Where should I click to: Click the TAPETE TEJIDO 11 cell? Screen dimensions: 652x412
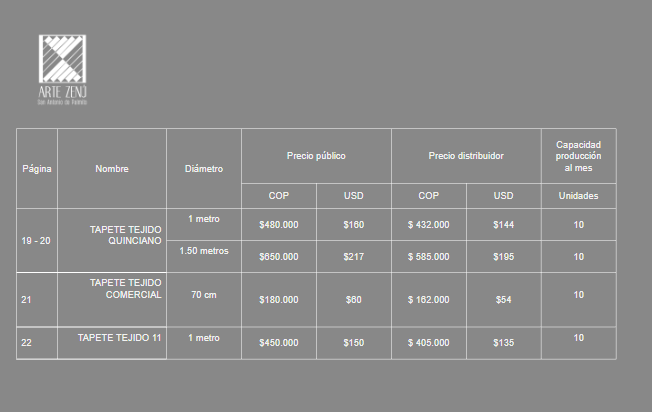point(112,343)
